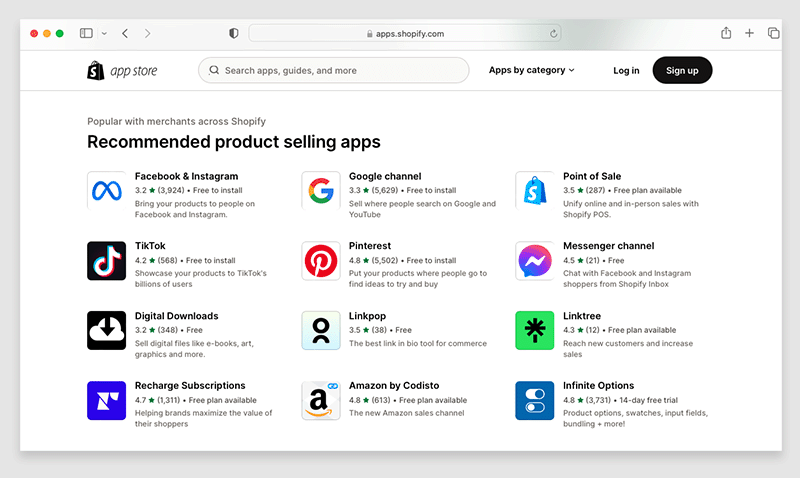800x478 pixels.
Task: Click the Shopify app store logo
Action: (122, 70)
